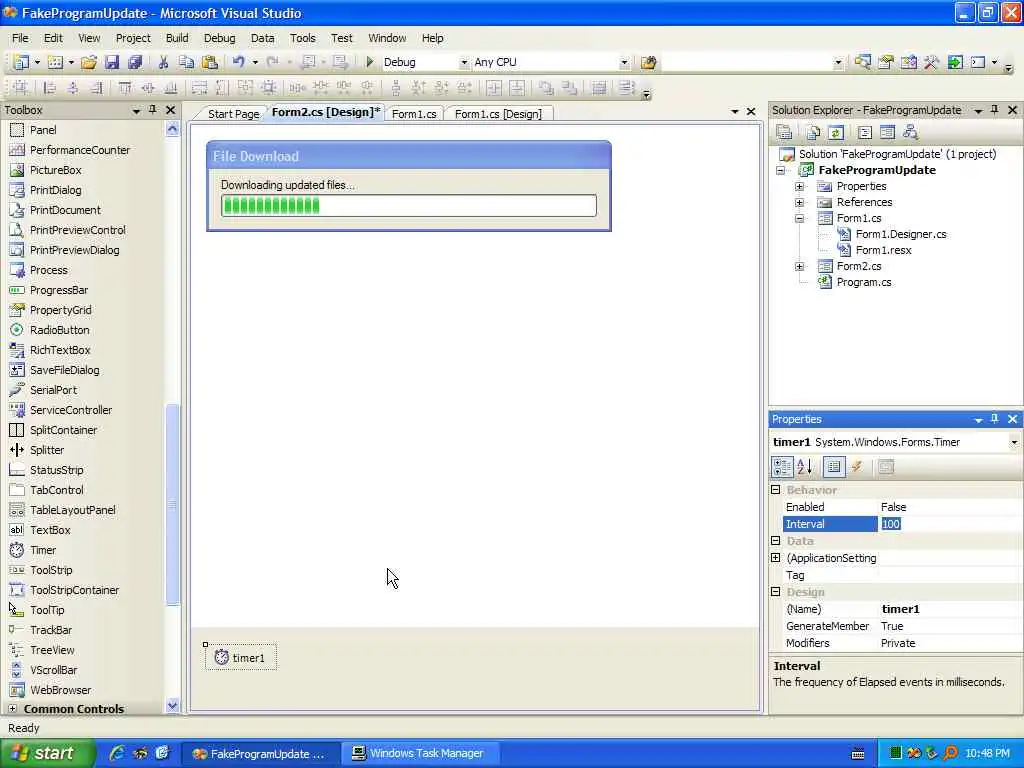Click the View Class Diagram icon in Solution Explorer
Image resolution: width=1024 pixels, height=768 pixels.
[x=910, y=133]
